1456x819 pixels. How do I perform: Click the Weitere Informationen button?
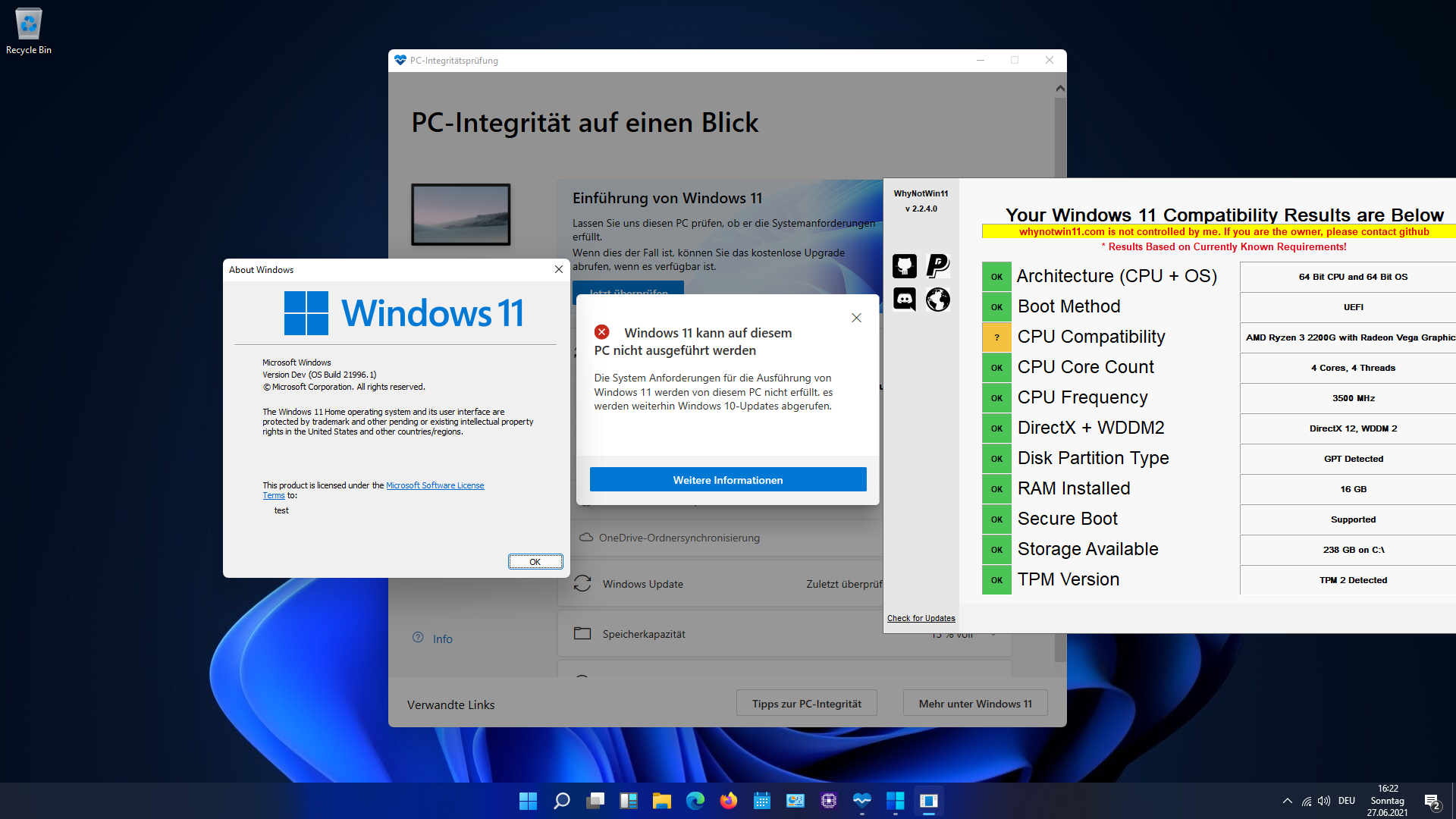pyautogui.click(x=728, y=480)
